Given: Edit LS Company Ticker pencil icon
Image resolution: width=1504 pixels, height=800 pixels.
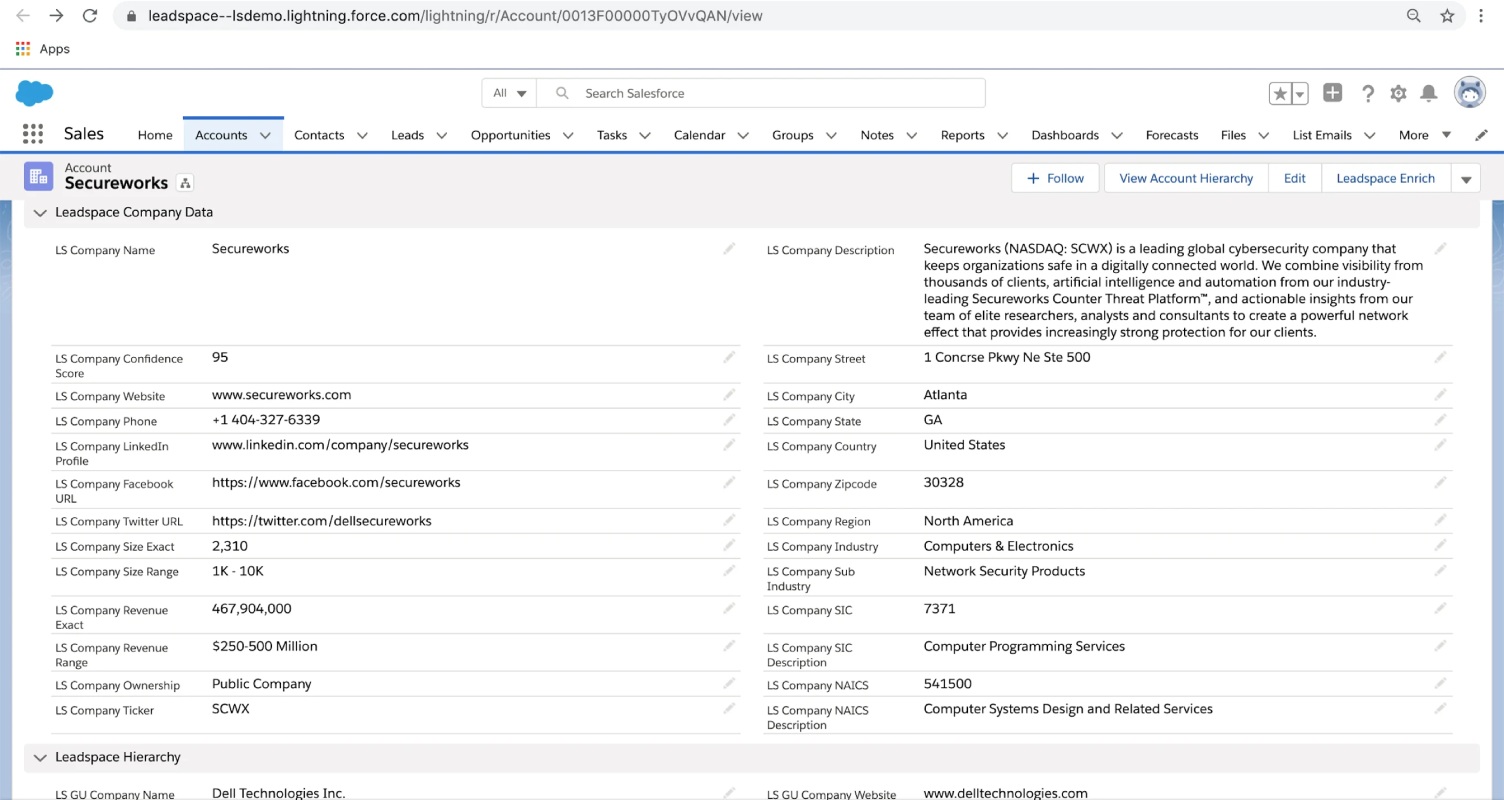Looking at the screenshot, I should tap(730, 708).
